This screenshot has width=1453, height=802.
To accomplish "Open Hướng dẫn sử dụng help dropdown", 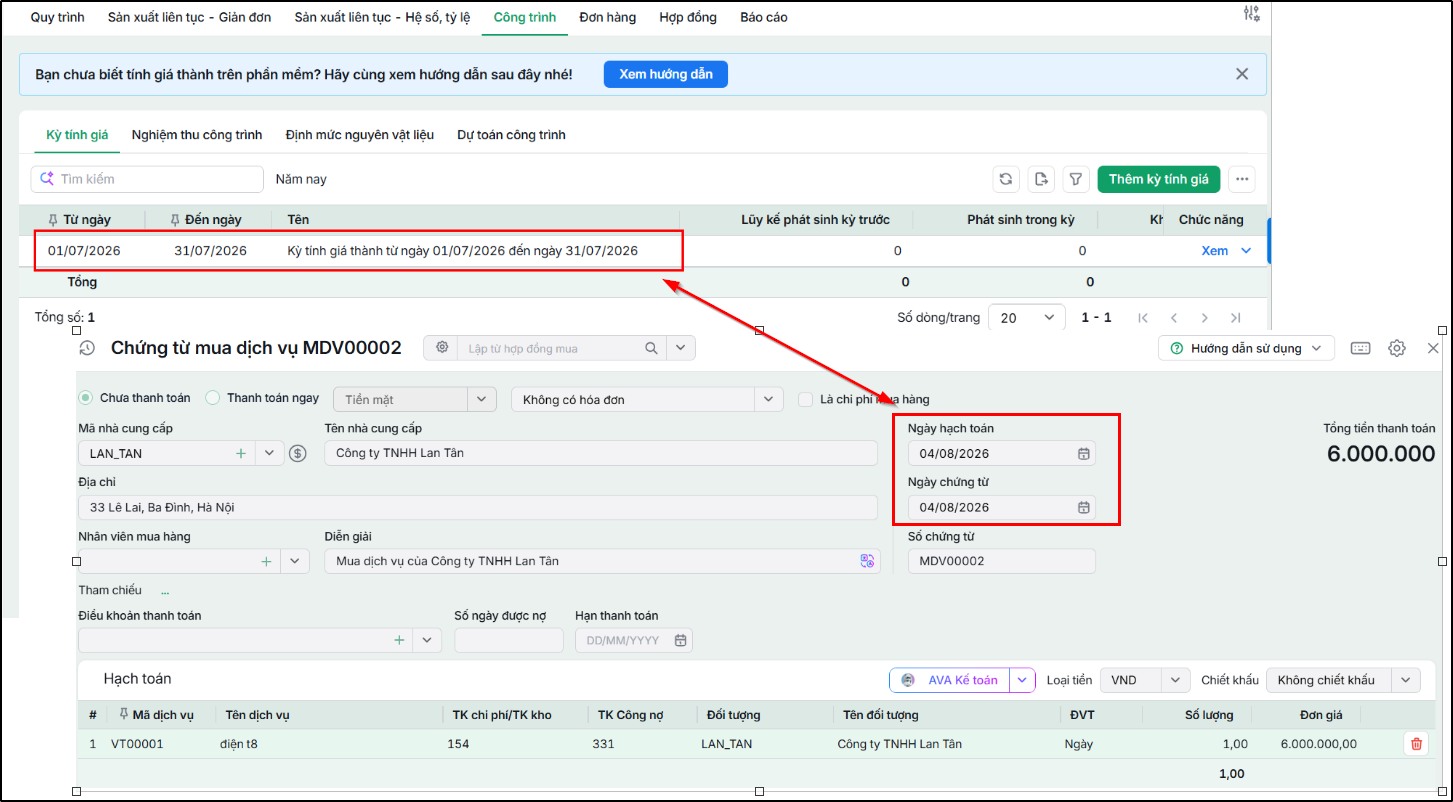I will (1247, 348).
